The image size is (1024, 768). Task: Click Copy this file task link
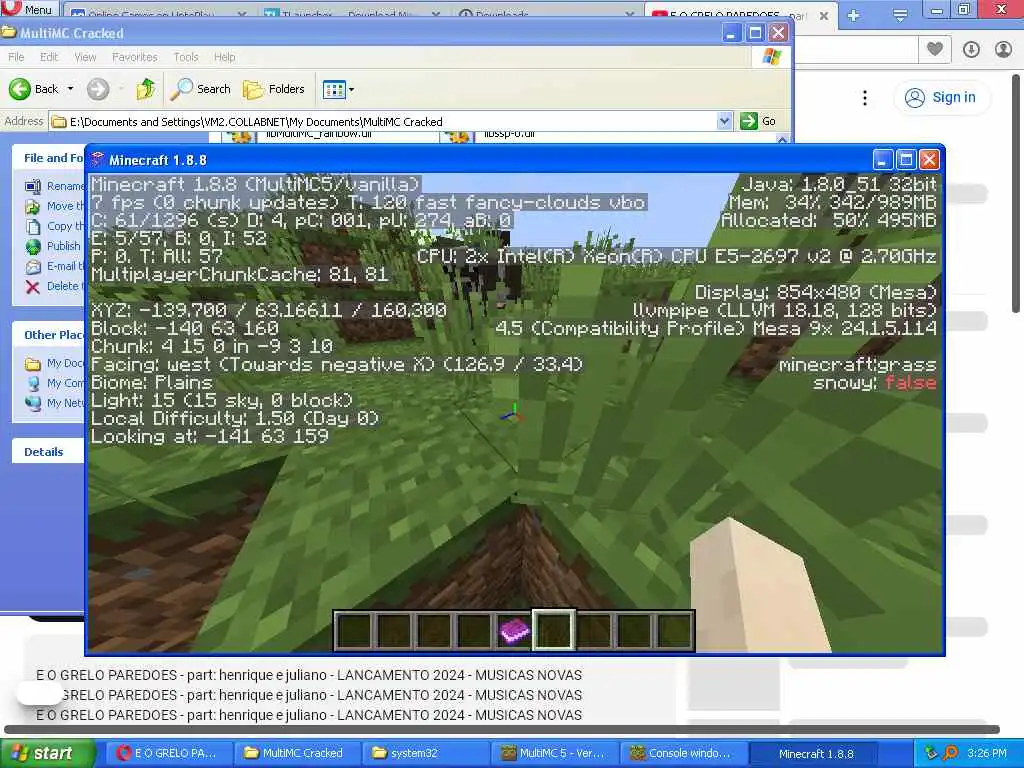(55, 226)
